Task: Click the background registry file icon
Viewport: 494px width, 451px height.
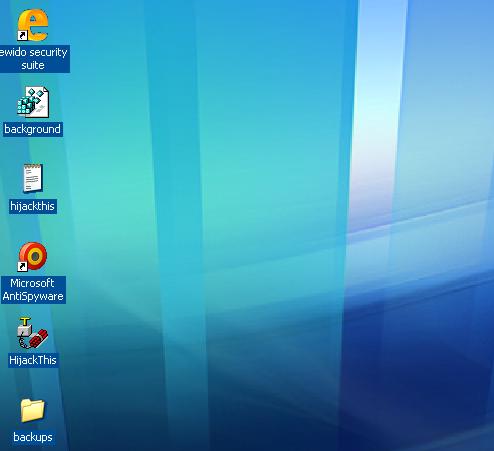Action: coord(33,102)
